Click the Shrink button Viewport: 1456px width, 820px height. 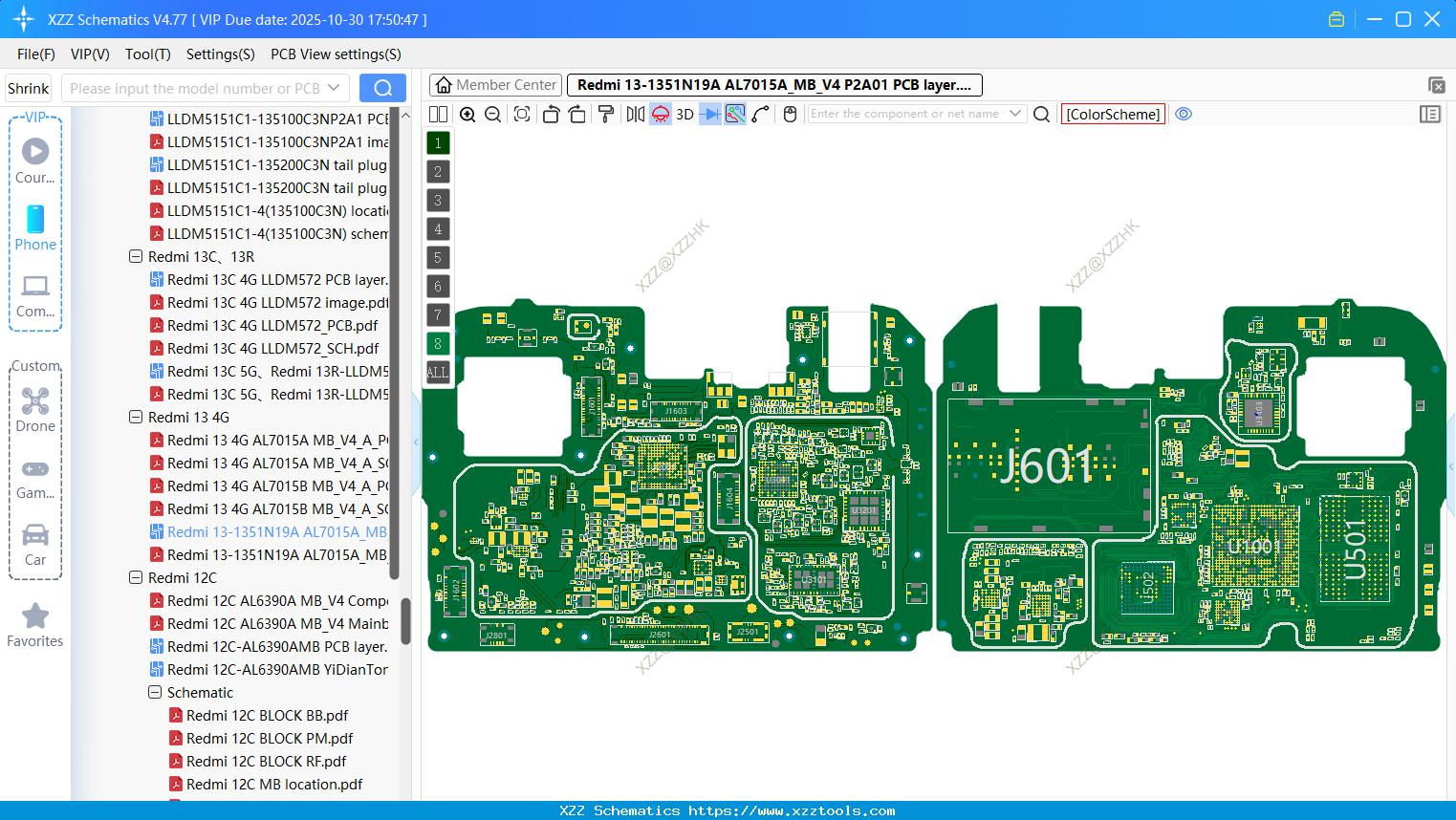pos(29,88)
